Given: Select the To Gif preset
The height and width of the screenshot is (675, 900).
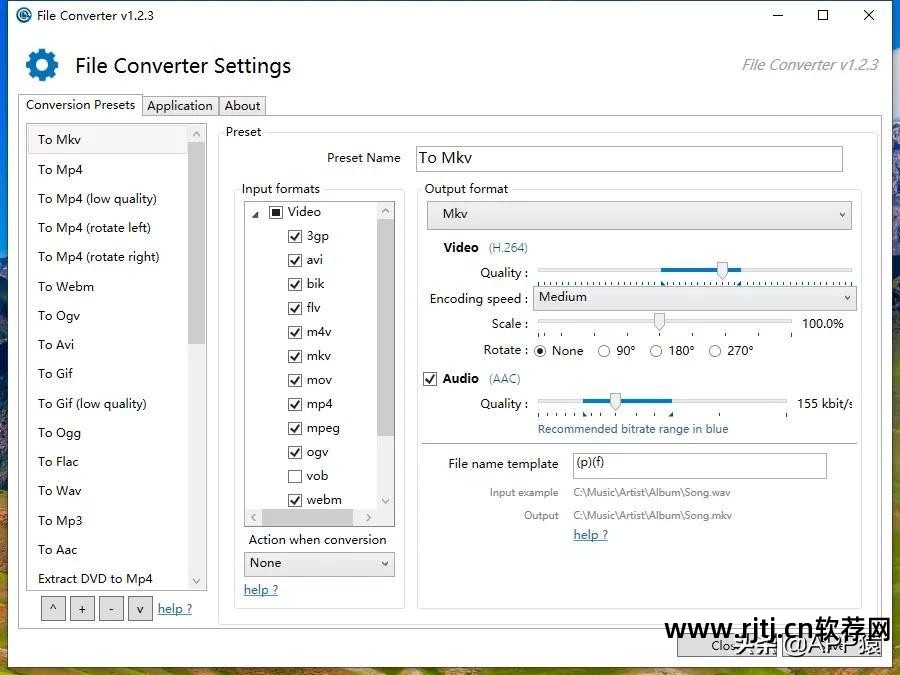Looking at the screenshot, I should click(108, 374).
